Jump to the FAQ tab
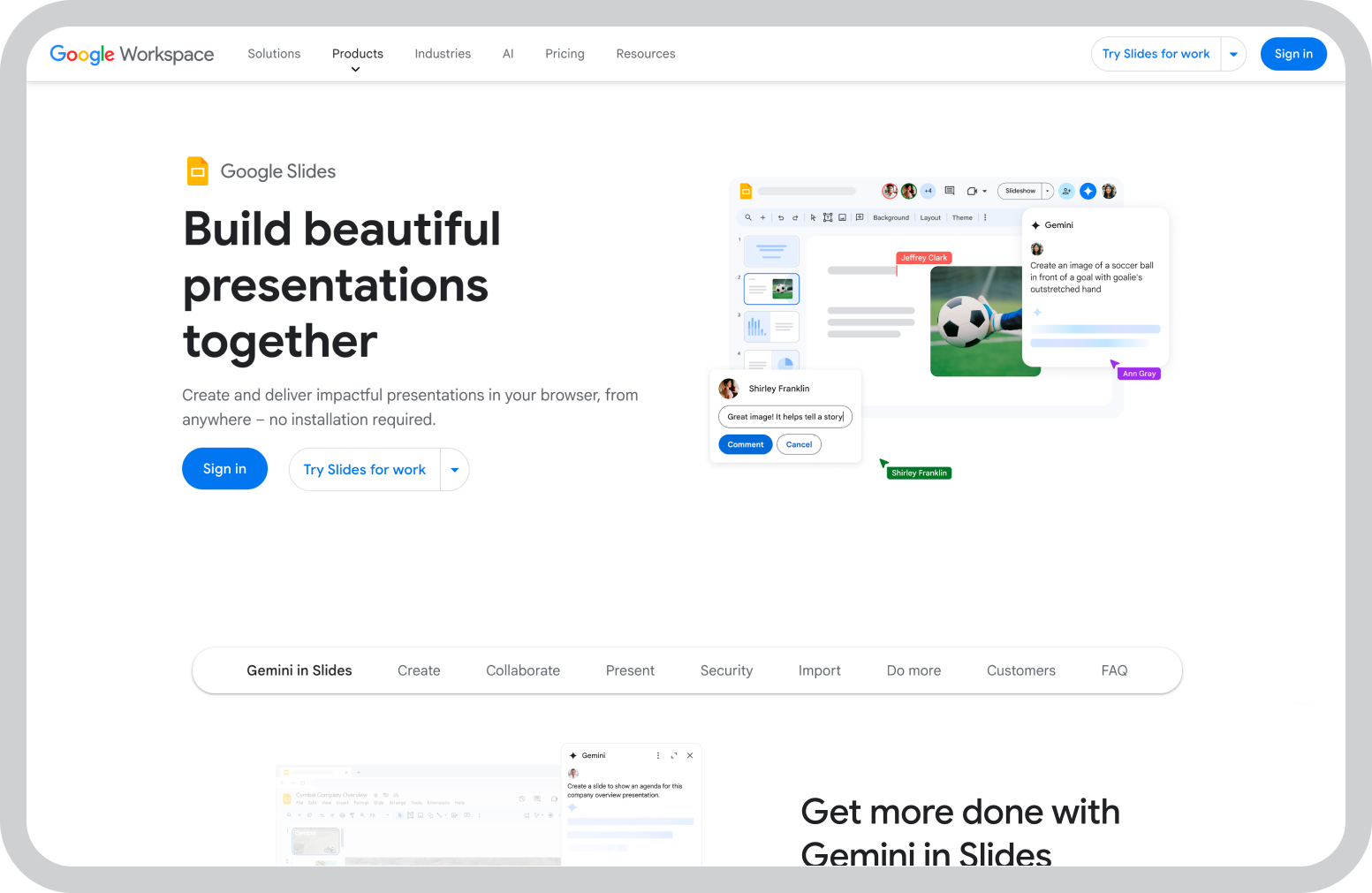This screenshot has height=893, width=1372. (x=1114, y=670)
